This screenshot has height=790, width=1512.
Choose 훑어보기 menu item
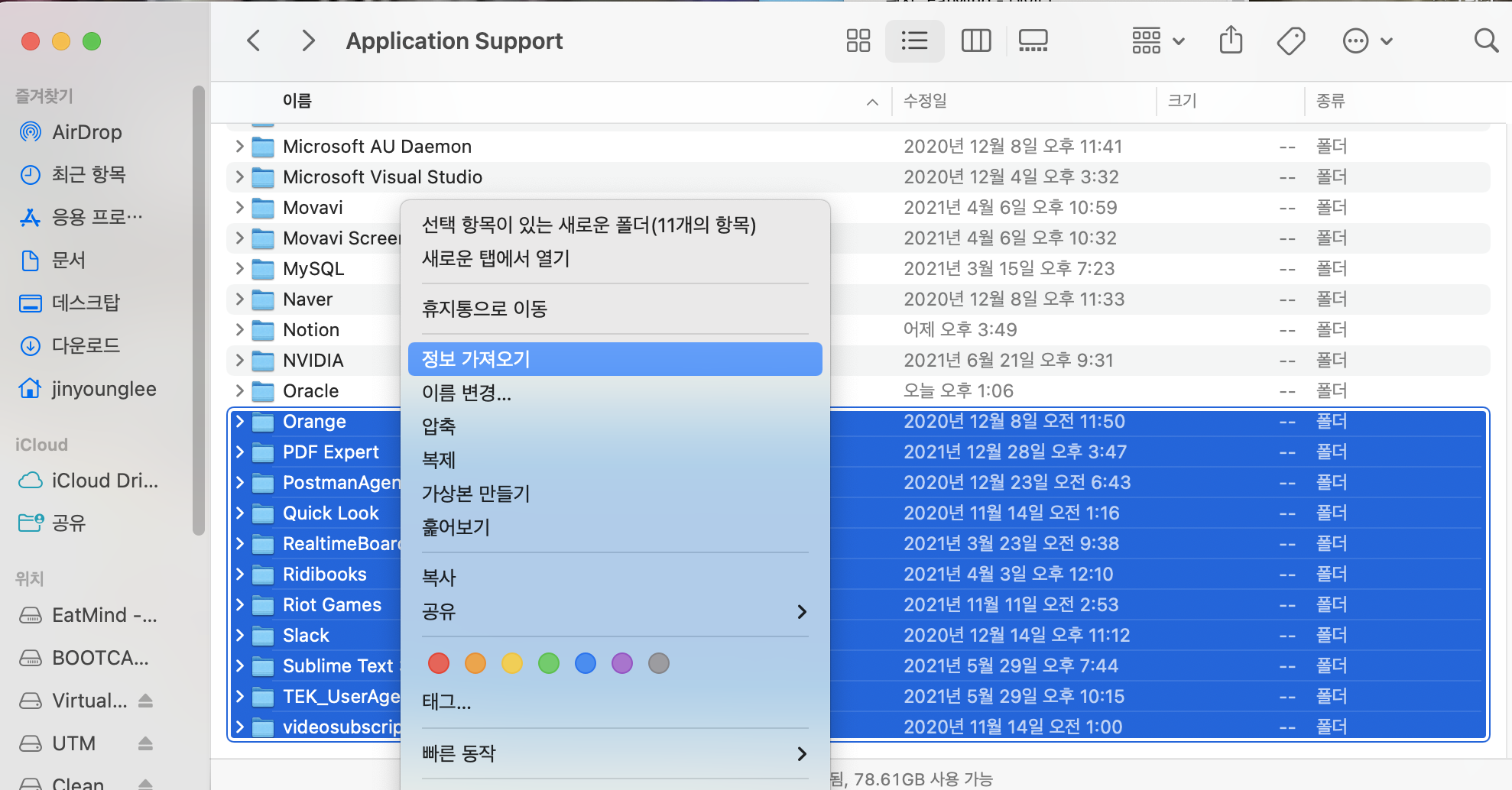615,527
